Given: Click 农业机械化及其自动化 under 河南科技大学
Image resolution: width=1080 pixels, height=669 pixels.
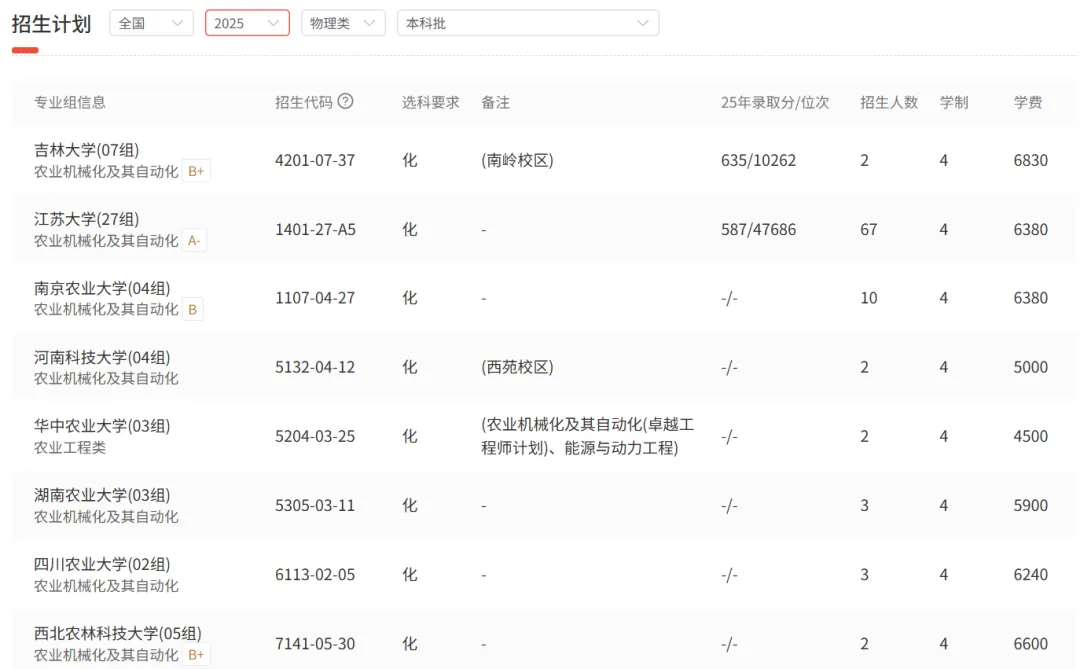Looking at the screenshot, I should [x=106, y=378].
